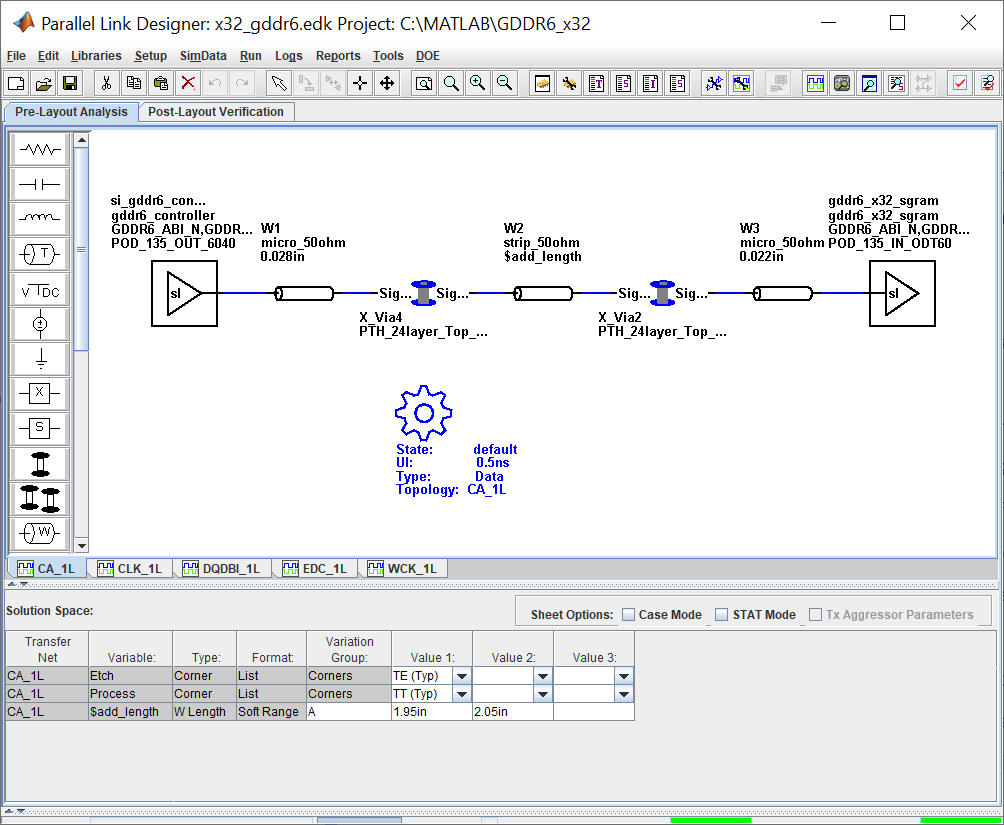
Task: Click the $add_length Value 1 field '1.95in'
Action: tap(432, 712)
